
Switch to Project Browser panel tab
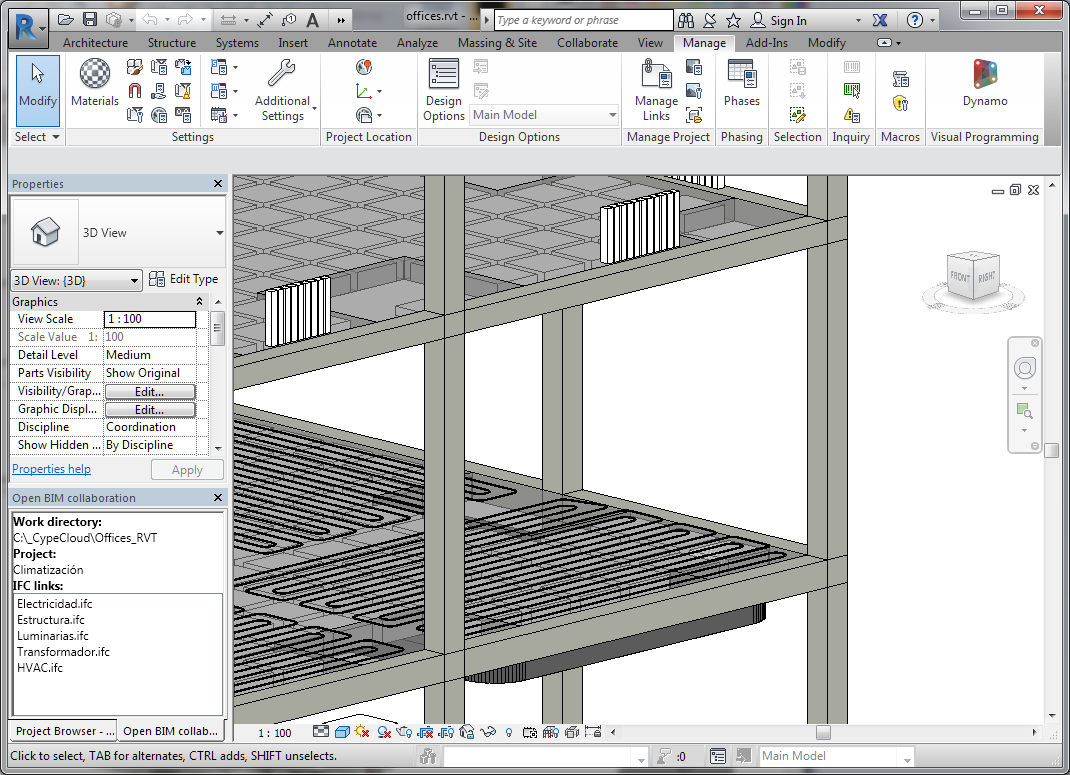click(x=64, y=731)
